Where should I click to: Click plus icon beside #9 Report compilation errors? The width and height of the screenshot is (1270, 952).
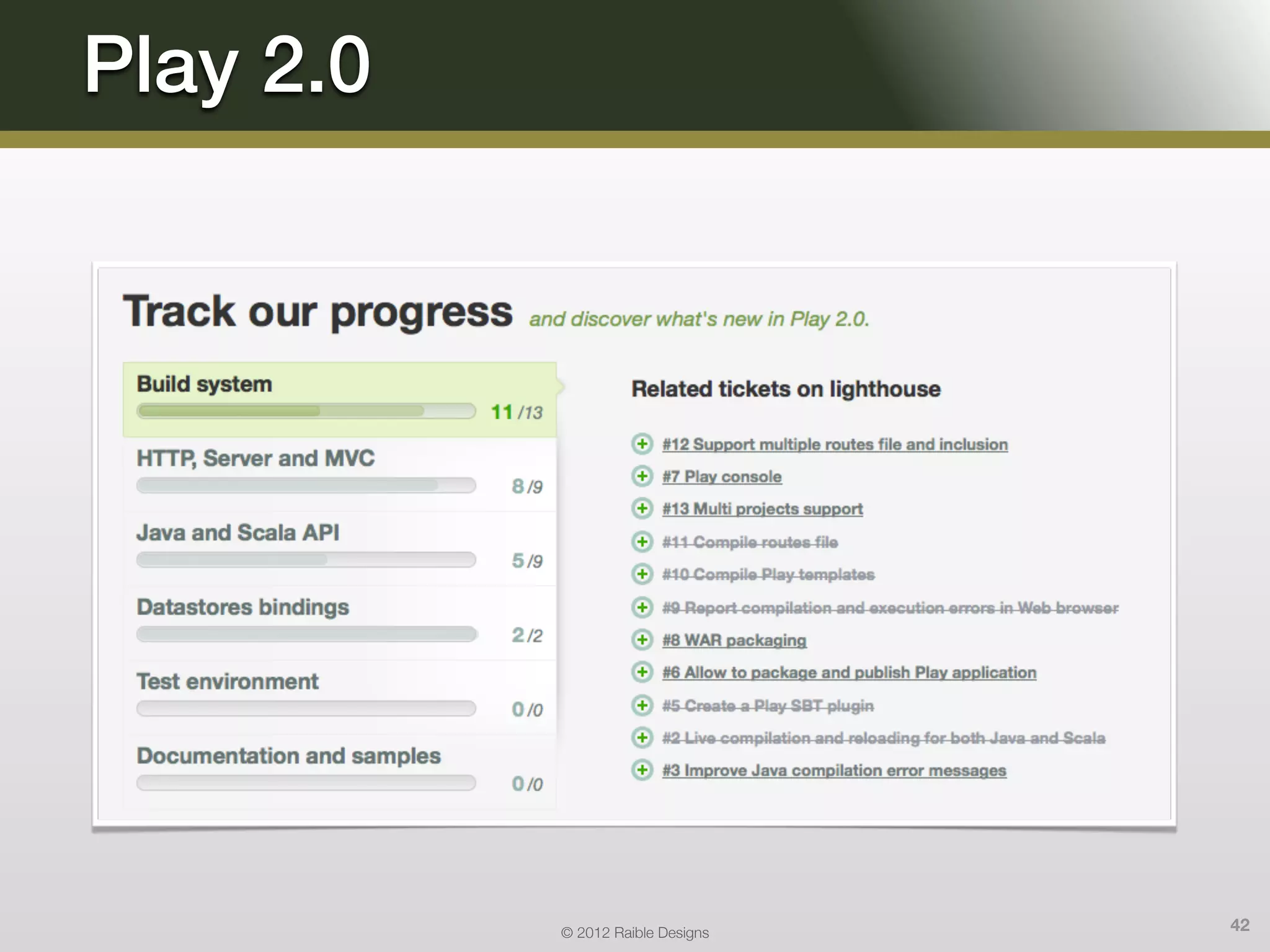click(642, 607)
